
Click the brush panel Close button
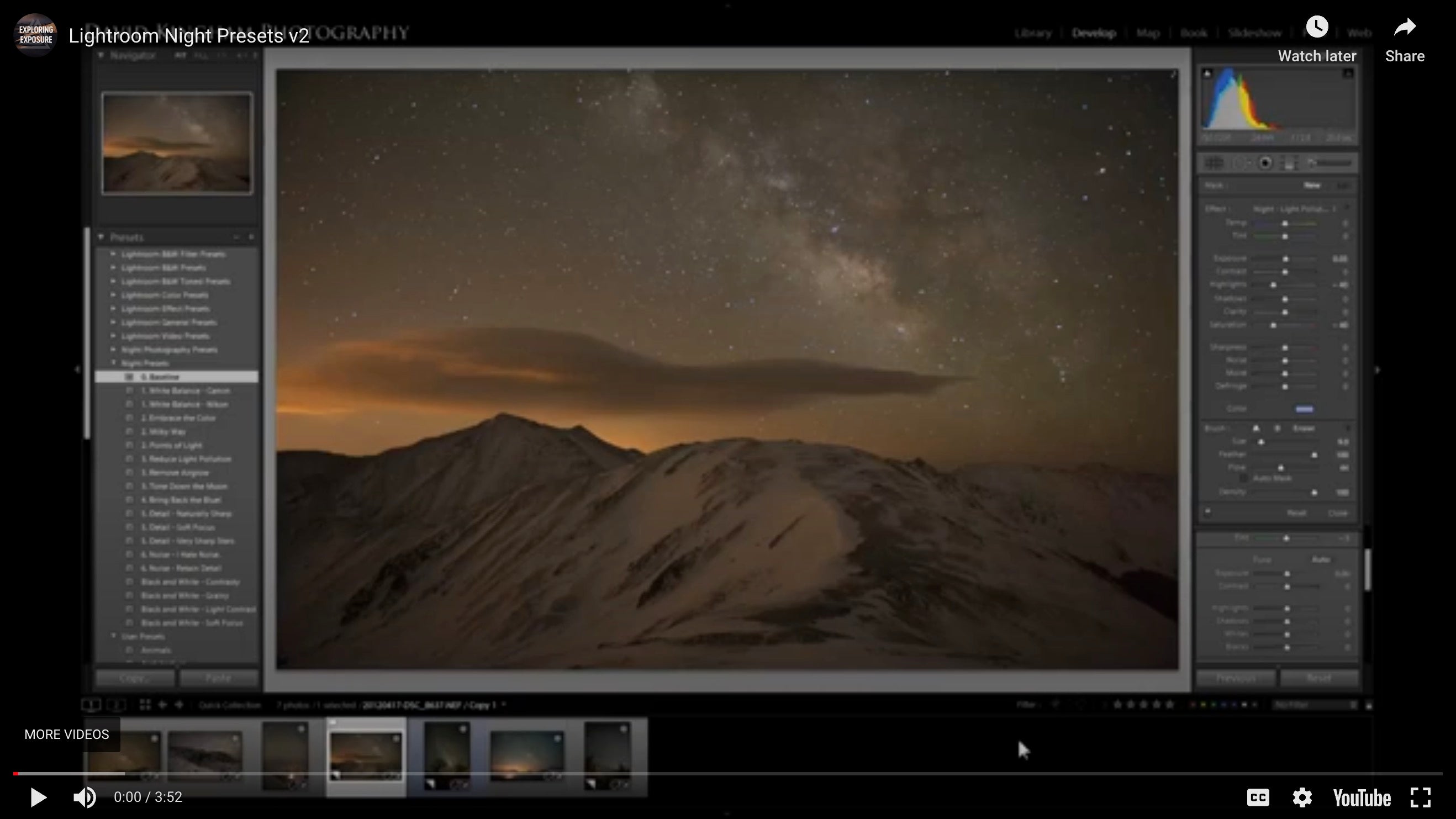[x=1338, y=512]
